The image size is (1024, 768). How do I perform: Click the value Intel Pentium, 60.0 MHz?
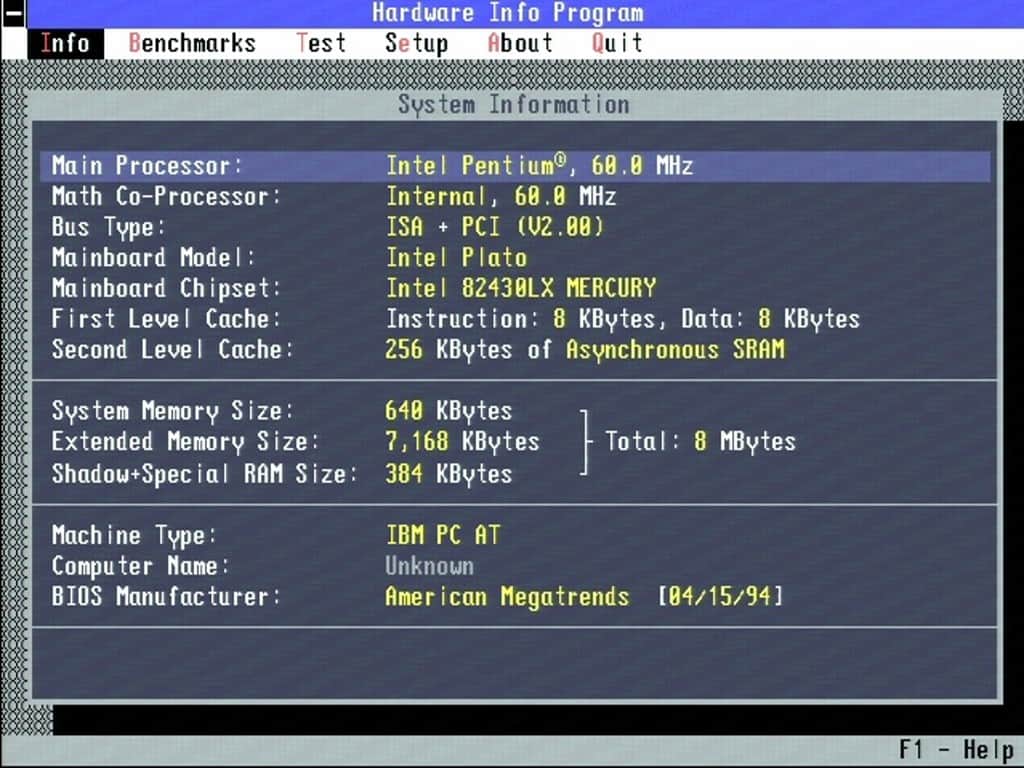tap(539, 166)
